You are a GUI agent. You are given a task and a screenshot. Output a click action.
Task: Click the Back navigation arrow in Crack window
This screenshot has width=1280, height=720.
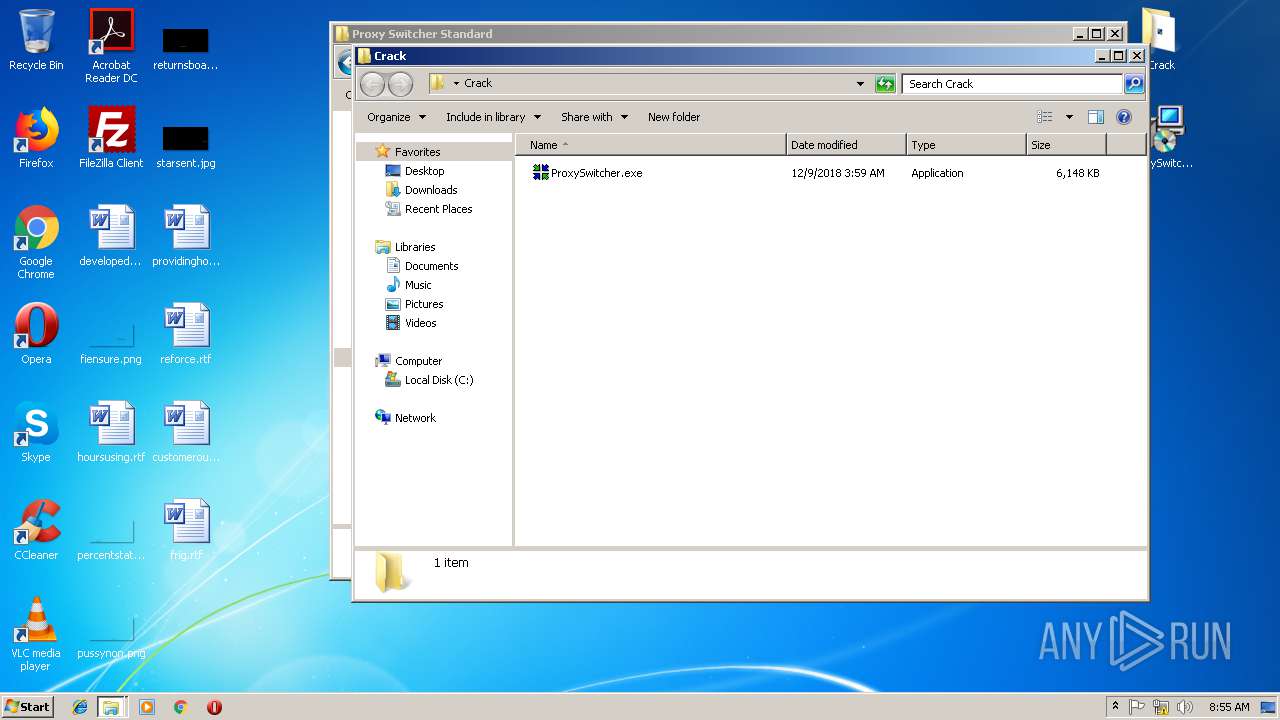pyautogui.click(x=373, y=84)
